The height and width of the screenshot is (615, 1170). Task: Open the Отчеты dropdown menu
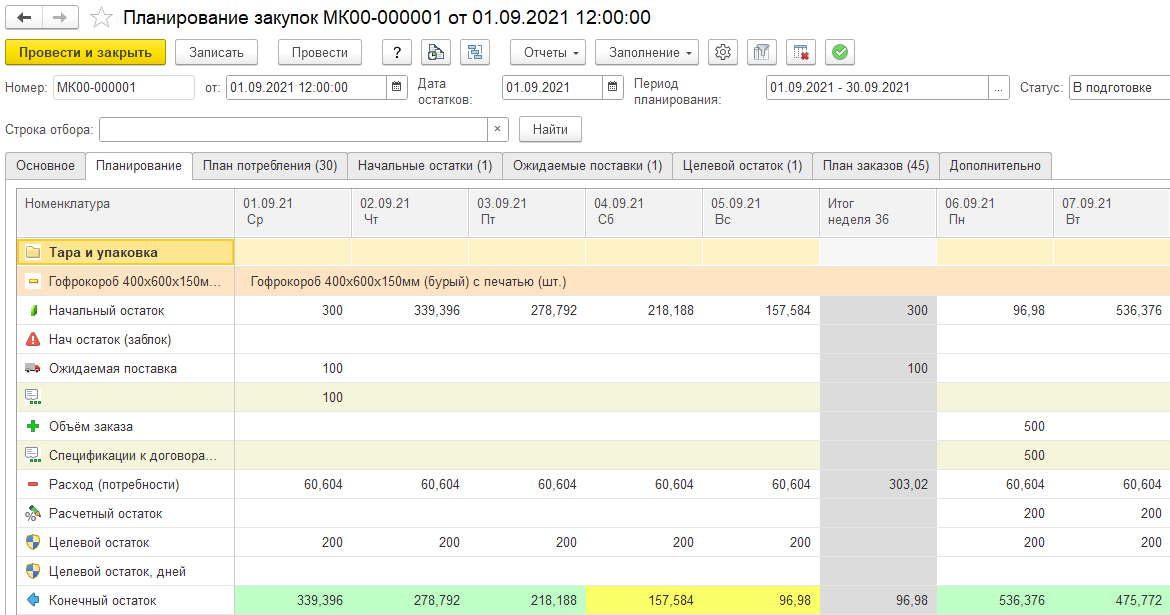pos(548,52)
